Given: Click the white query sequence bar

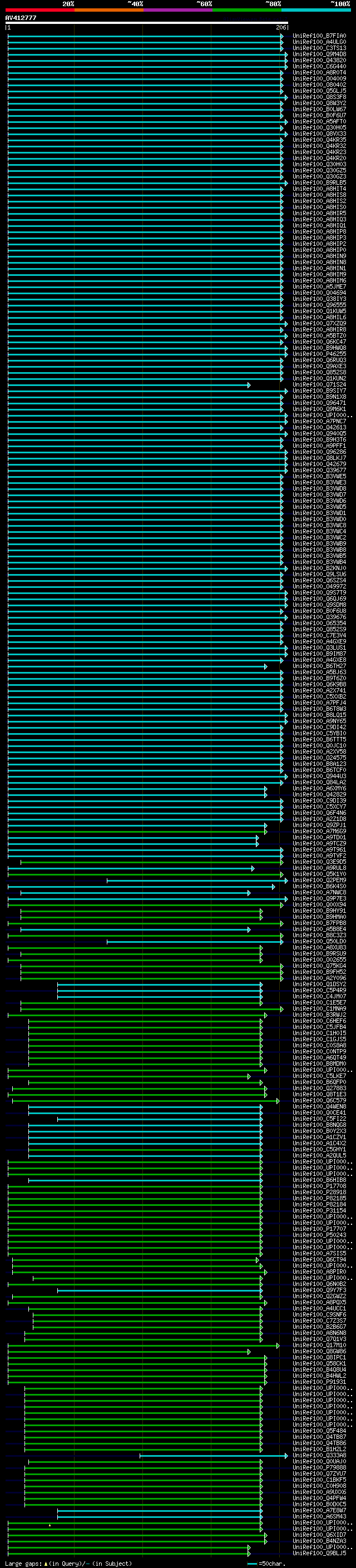Looking at the screenshot, I should coord(146,22).
